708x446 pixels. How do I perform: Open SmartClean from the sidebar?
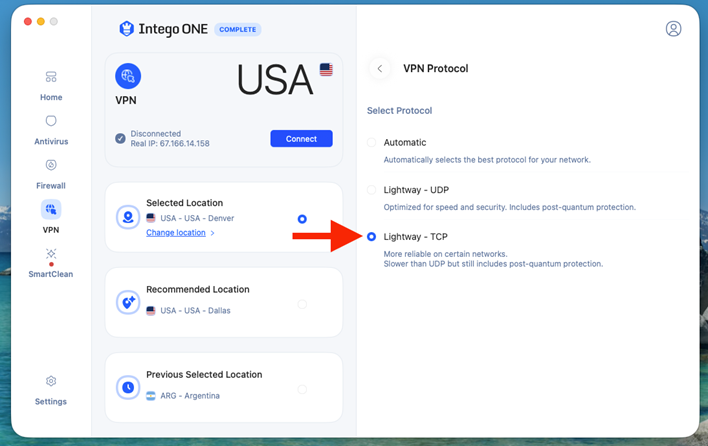51,263
